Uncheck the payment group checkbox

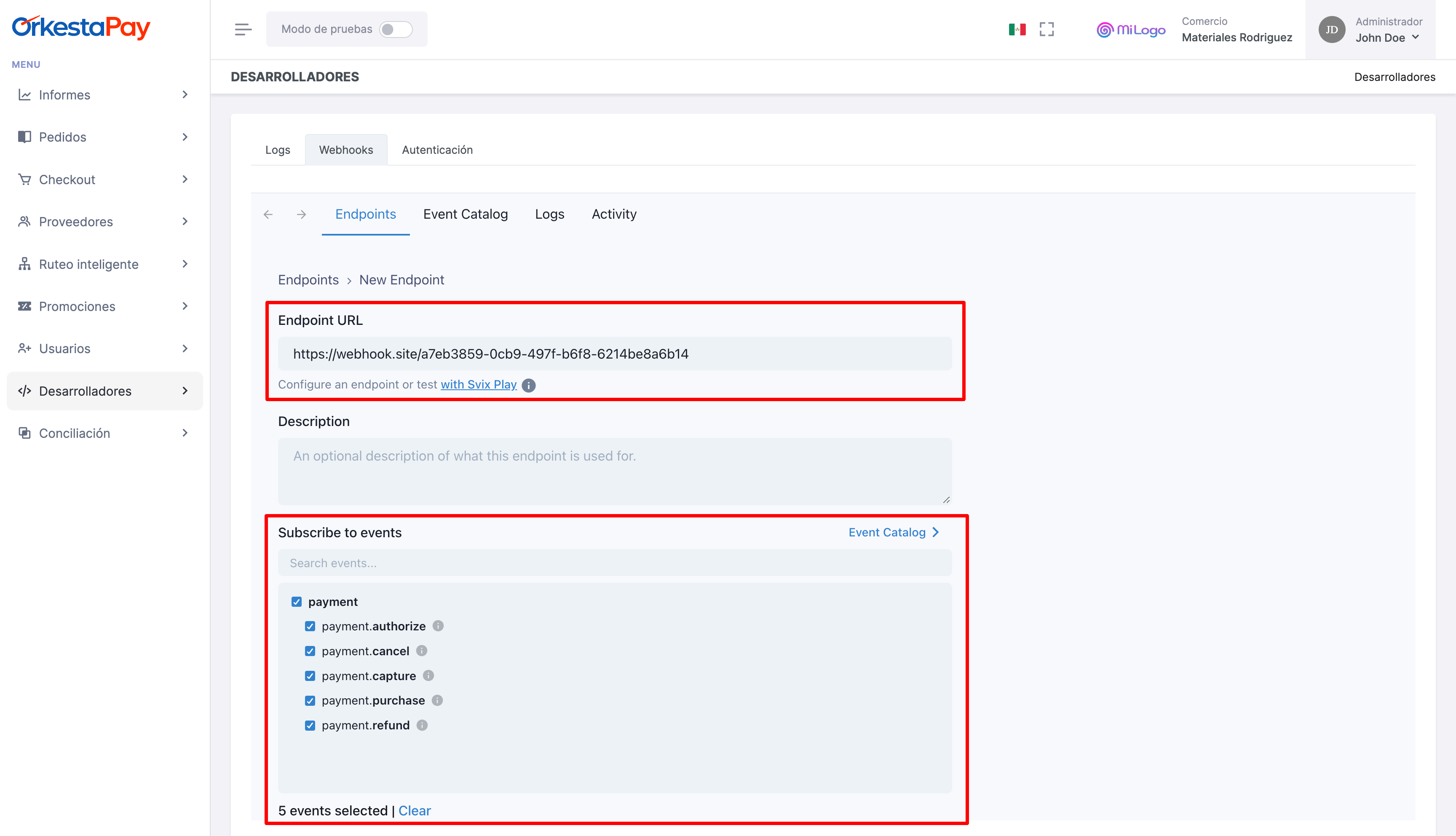296,602
